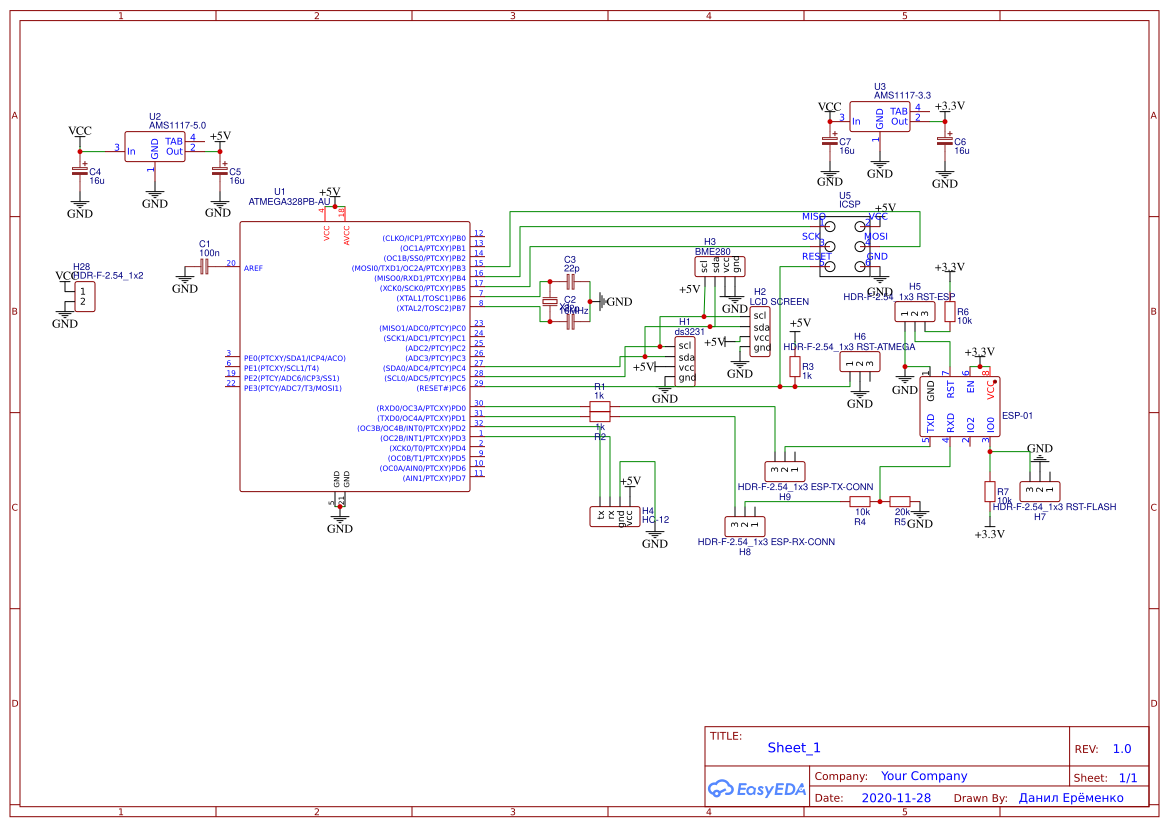Click the Sheet_1 title text
Screen dimensions: 1169x827
click(x=793, y=747)
